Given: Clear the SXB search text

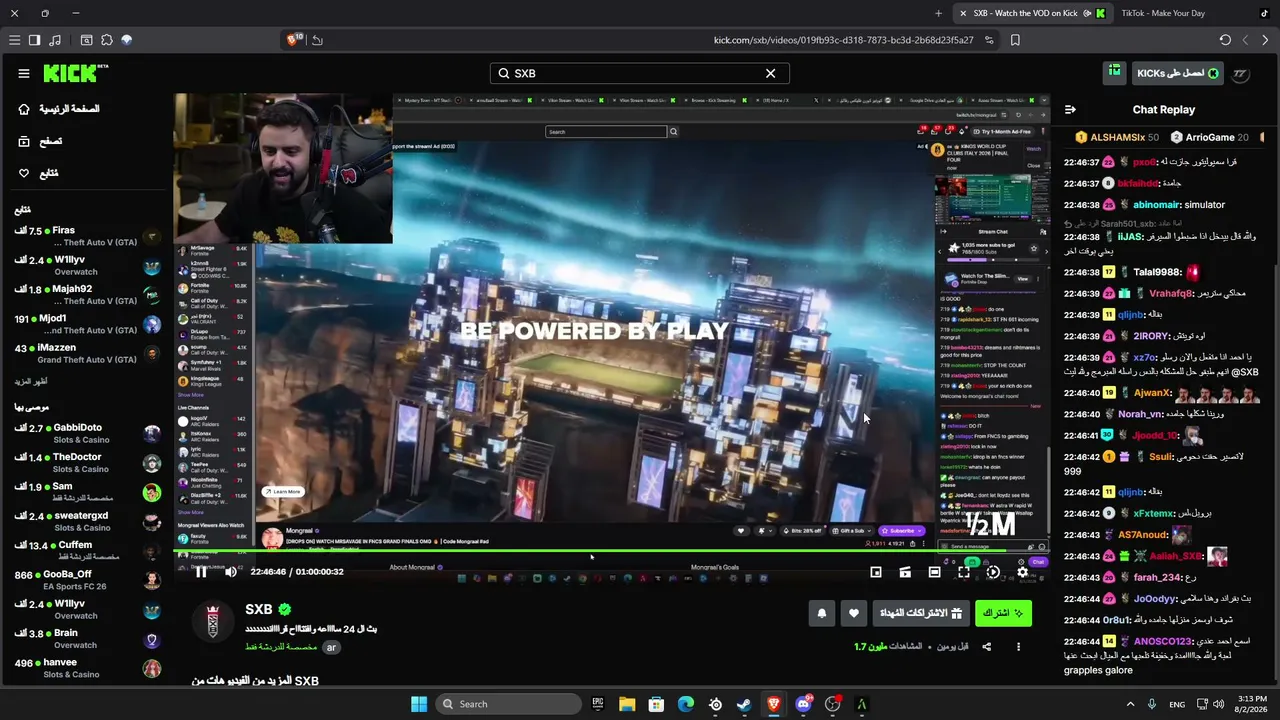Looking at the screenshot, I should tap(770, 73).
